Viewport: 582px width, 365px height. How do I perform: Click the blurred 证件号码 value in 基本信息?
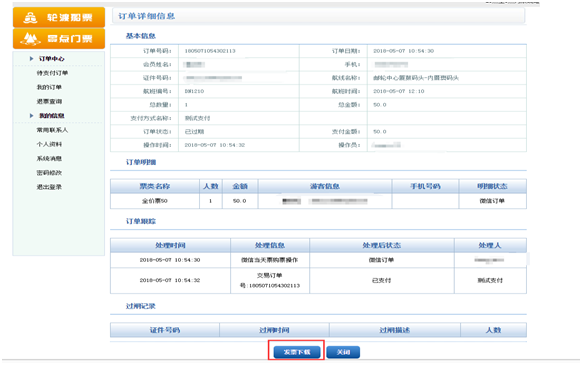pyautogui.click(x=214, y=78)
